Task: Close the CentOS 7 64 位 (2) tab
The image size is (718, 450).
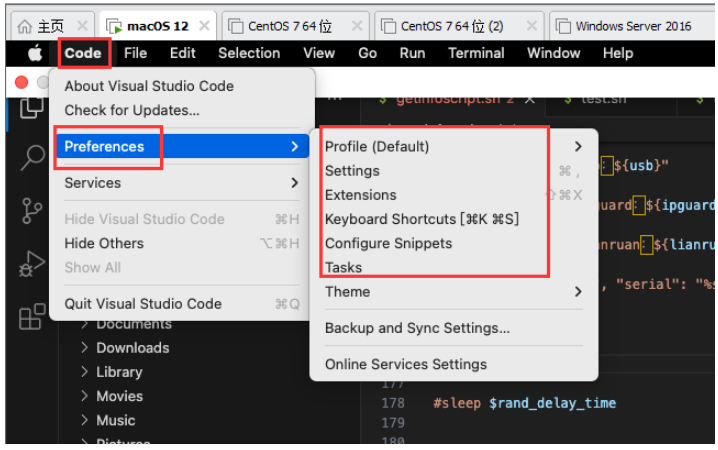Action: tap(532, 26)
